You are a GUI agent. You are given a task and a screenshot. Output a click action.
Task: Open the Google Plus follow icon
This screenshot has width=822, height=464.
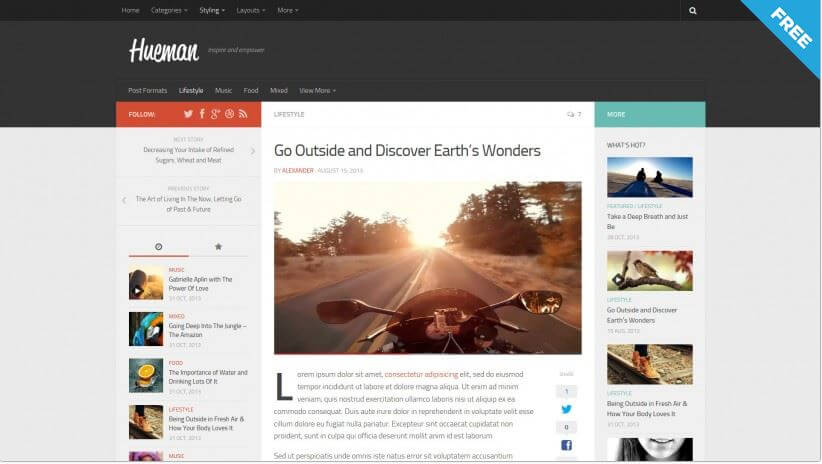215,114
